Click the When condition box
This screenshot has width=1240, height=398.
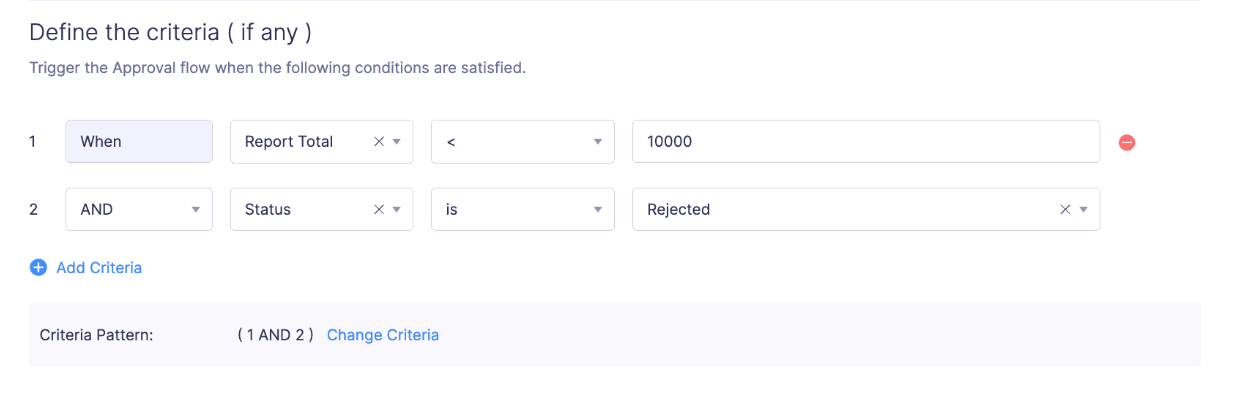point(139,142)
